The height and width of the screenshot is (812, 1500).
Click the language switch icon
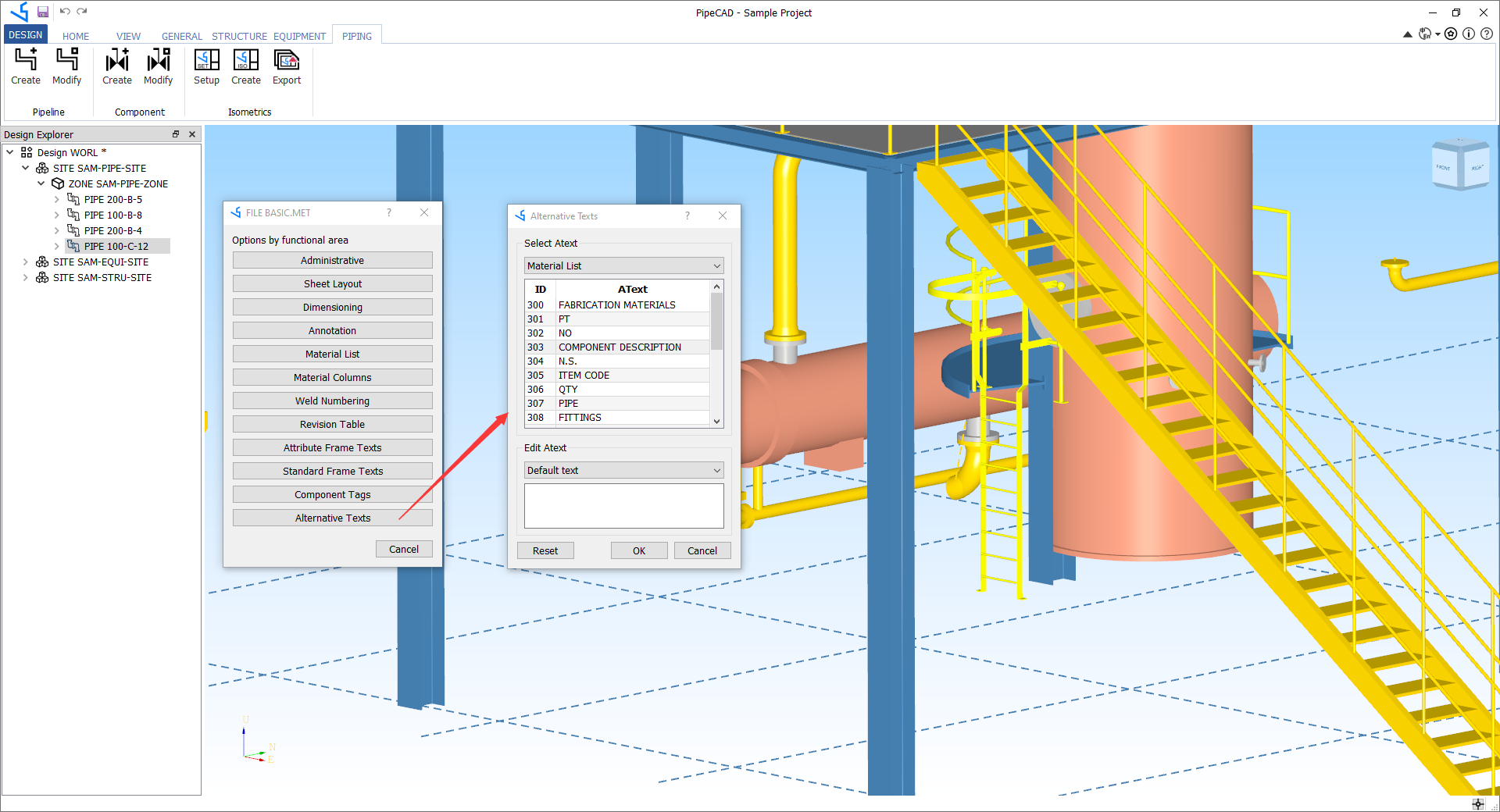pyautogui.click(x=1425, y=34)
